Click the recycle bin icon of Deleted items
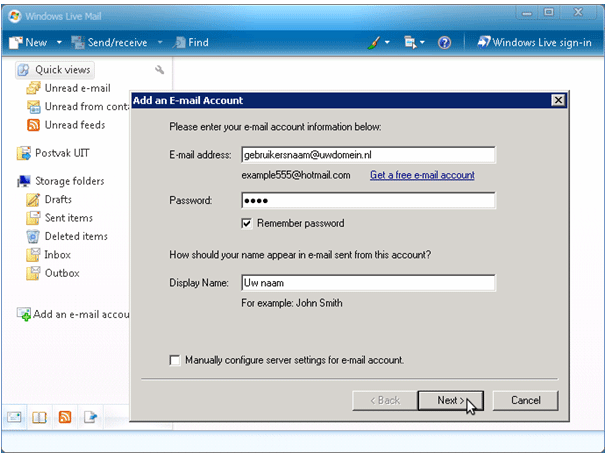 coord(33,237)
